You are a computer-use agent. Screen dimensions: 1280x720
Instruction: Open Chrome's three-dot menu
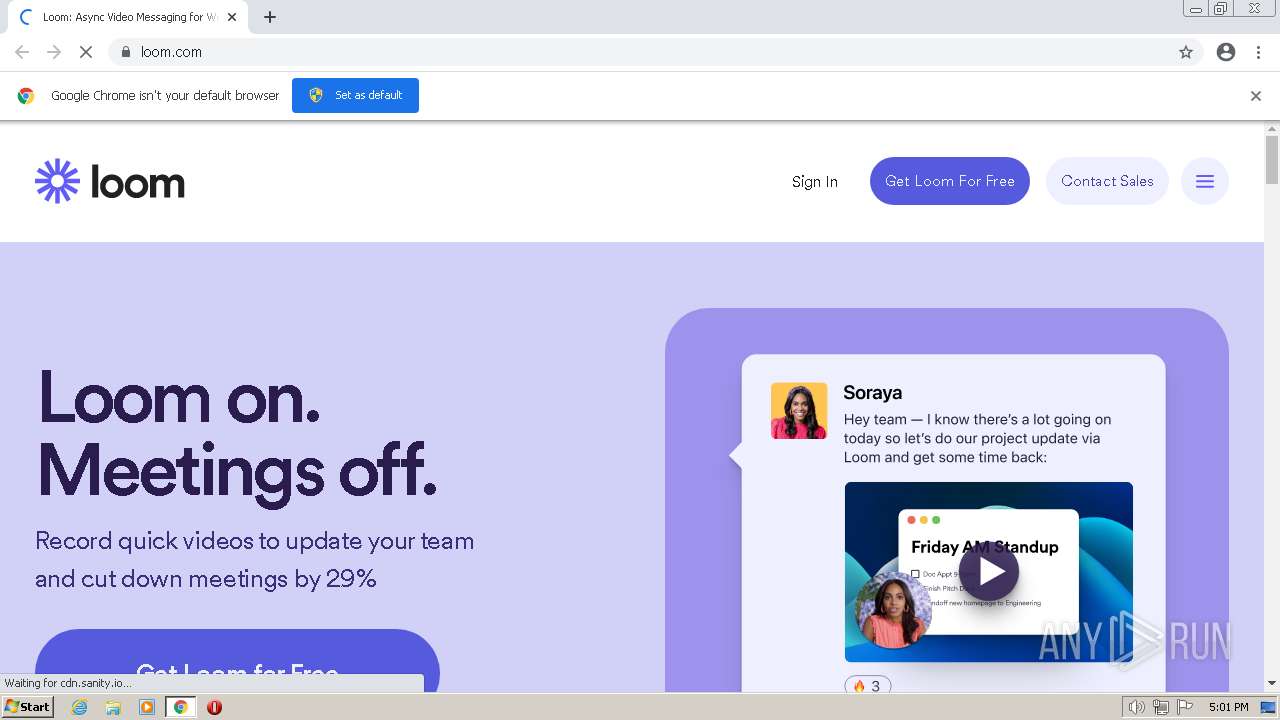[x=1258, y=52]
